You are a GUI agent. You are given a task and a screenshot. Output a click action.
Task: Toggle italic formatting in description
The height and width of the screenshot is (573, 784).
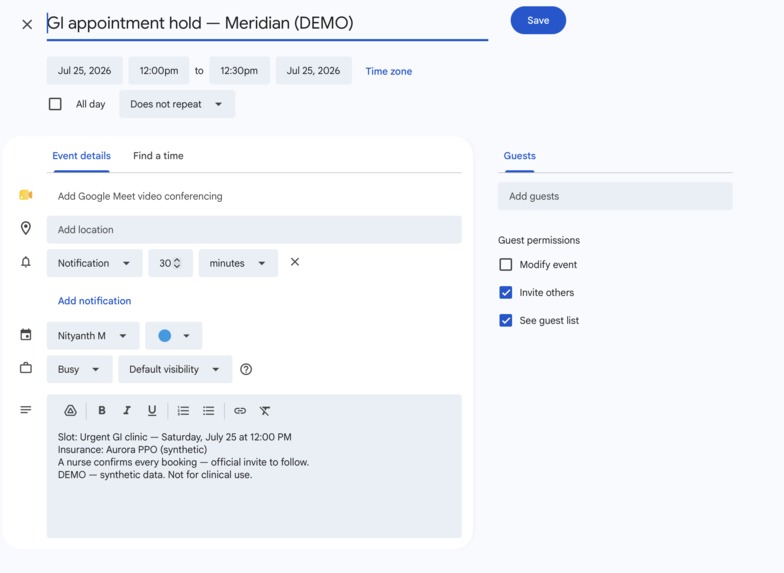tap(126, 410)
